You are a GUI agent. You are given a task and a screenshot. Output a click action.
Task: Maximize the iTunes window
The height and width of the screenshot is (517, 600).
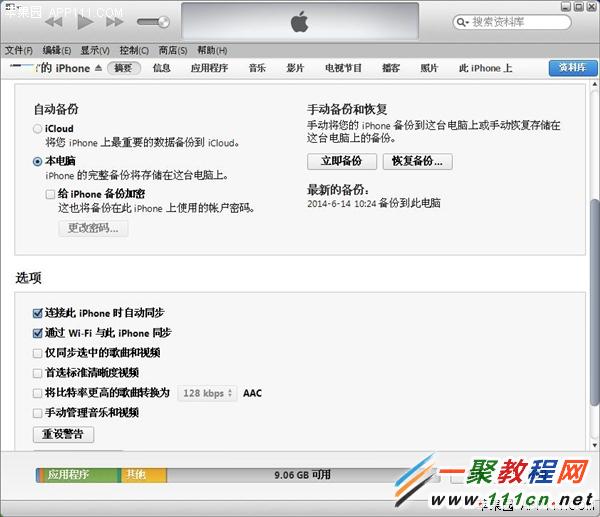click(579, 7)
